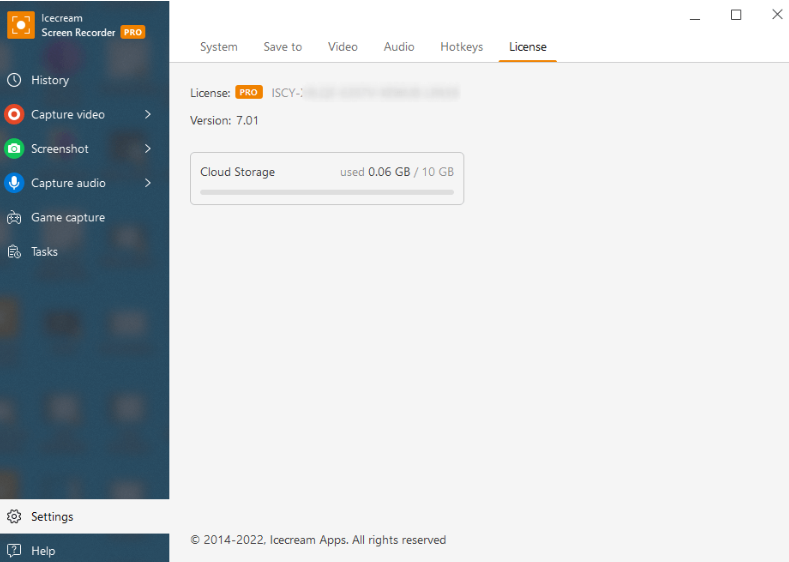Viewport: 789px width, 562px height.
Task: Click the Settings gear icon
Action: tap(14, 517)
